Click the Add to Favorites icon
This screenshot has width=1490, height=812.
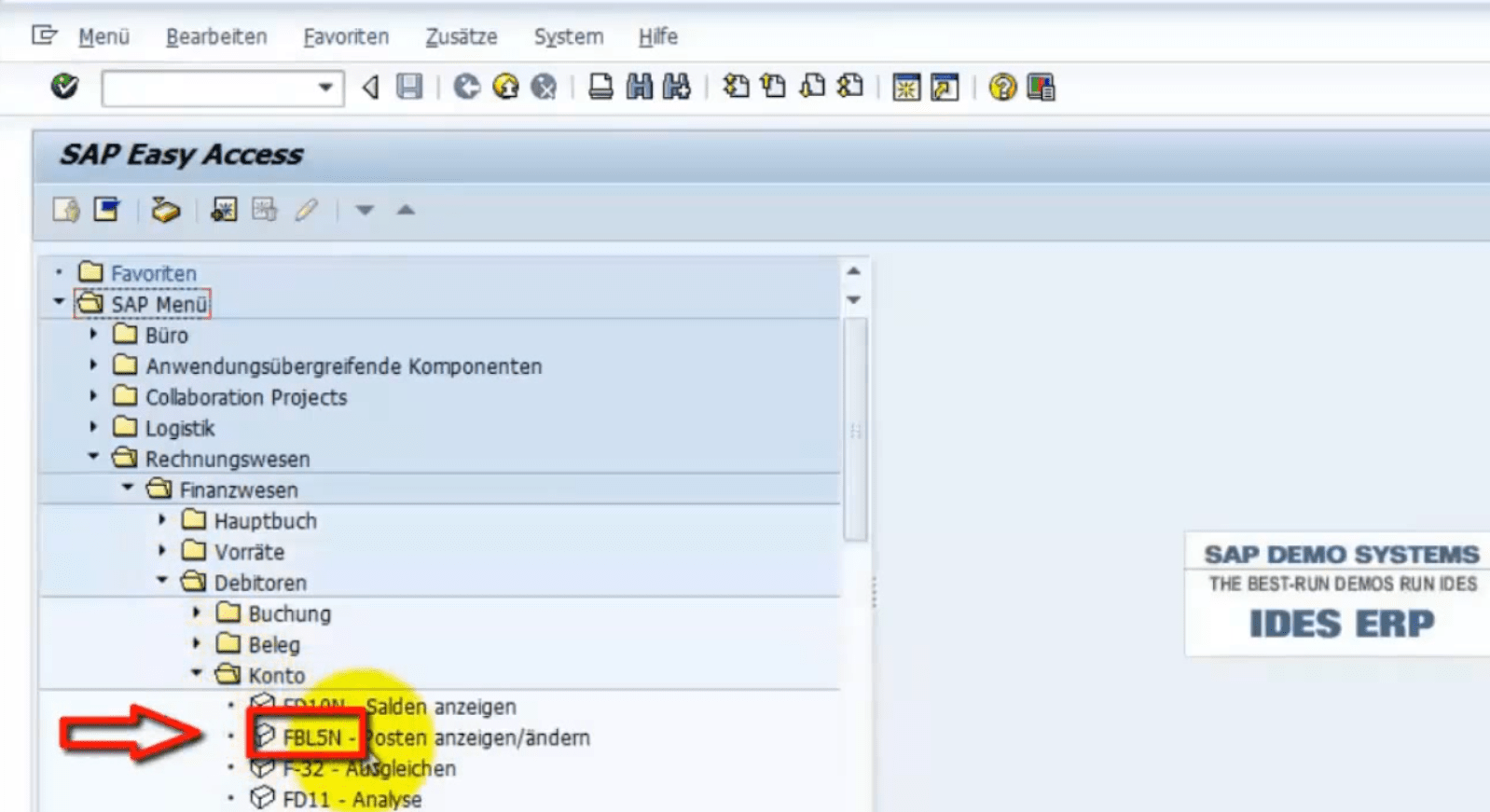pyautogui.click(x=224, y=210)
